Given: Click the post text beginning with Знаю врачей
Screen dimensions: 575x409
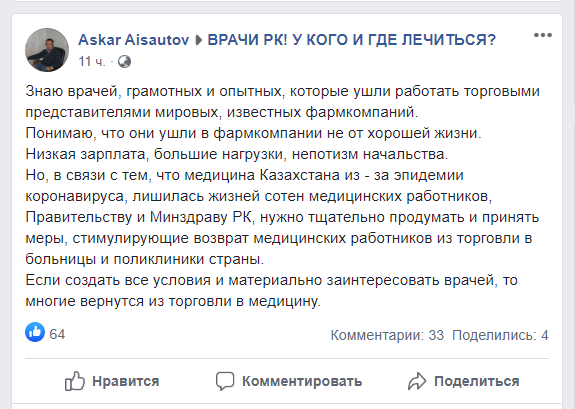Looking at the screenshot, I should [282, 102].
